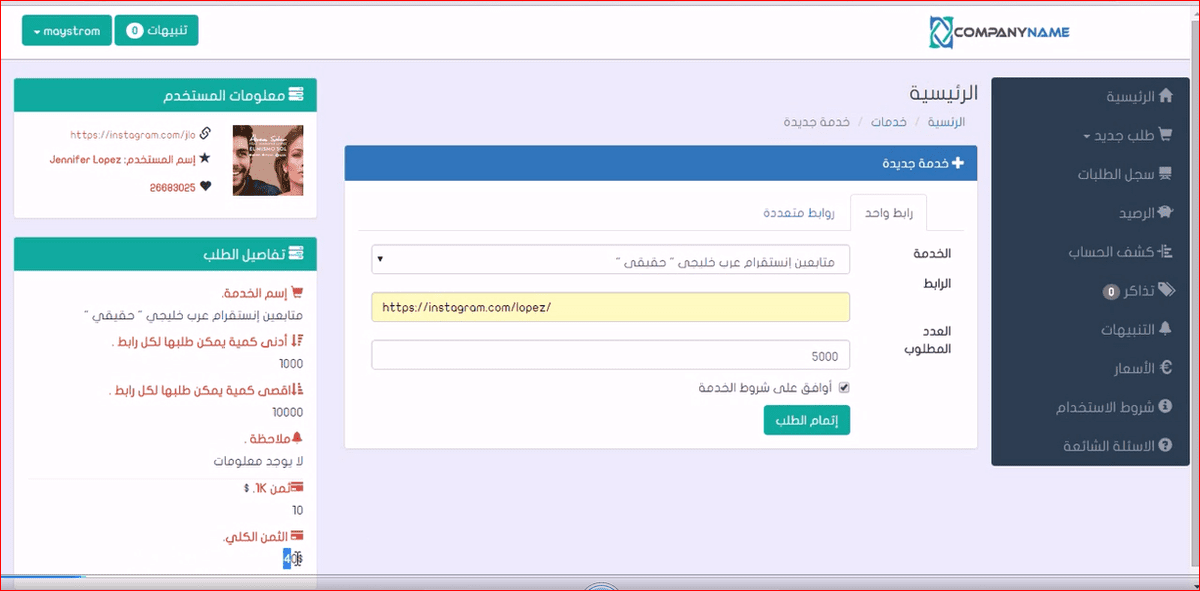Viewport: 1200px width, 591px height.
Task: Switch to the روابط متعددة tab
Action: point(798,213)
